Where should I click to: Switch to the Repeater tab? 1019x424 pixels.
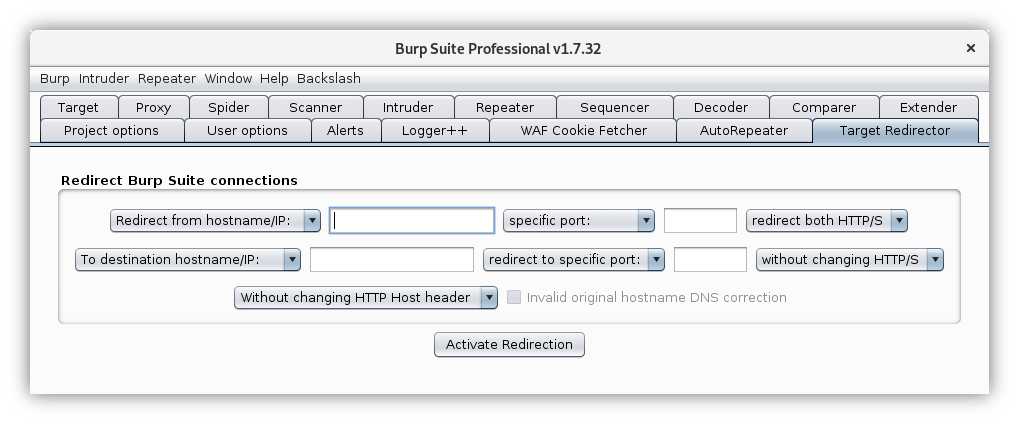point(504,107)
